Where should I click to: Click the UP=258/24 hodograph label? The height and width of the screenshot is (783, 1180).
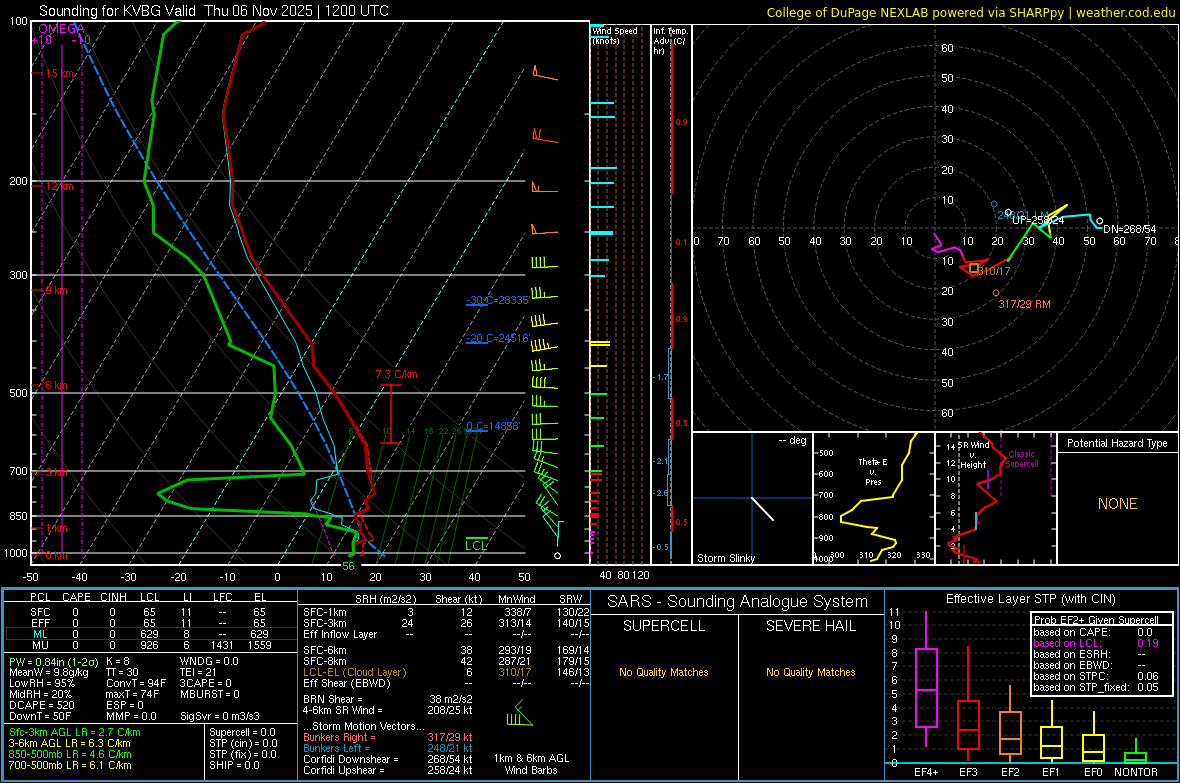1038,220
